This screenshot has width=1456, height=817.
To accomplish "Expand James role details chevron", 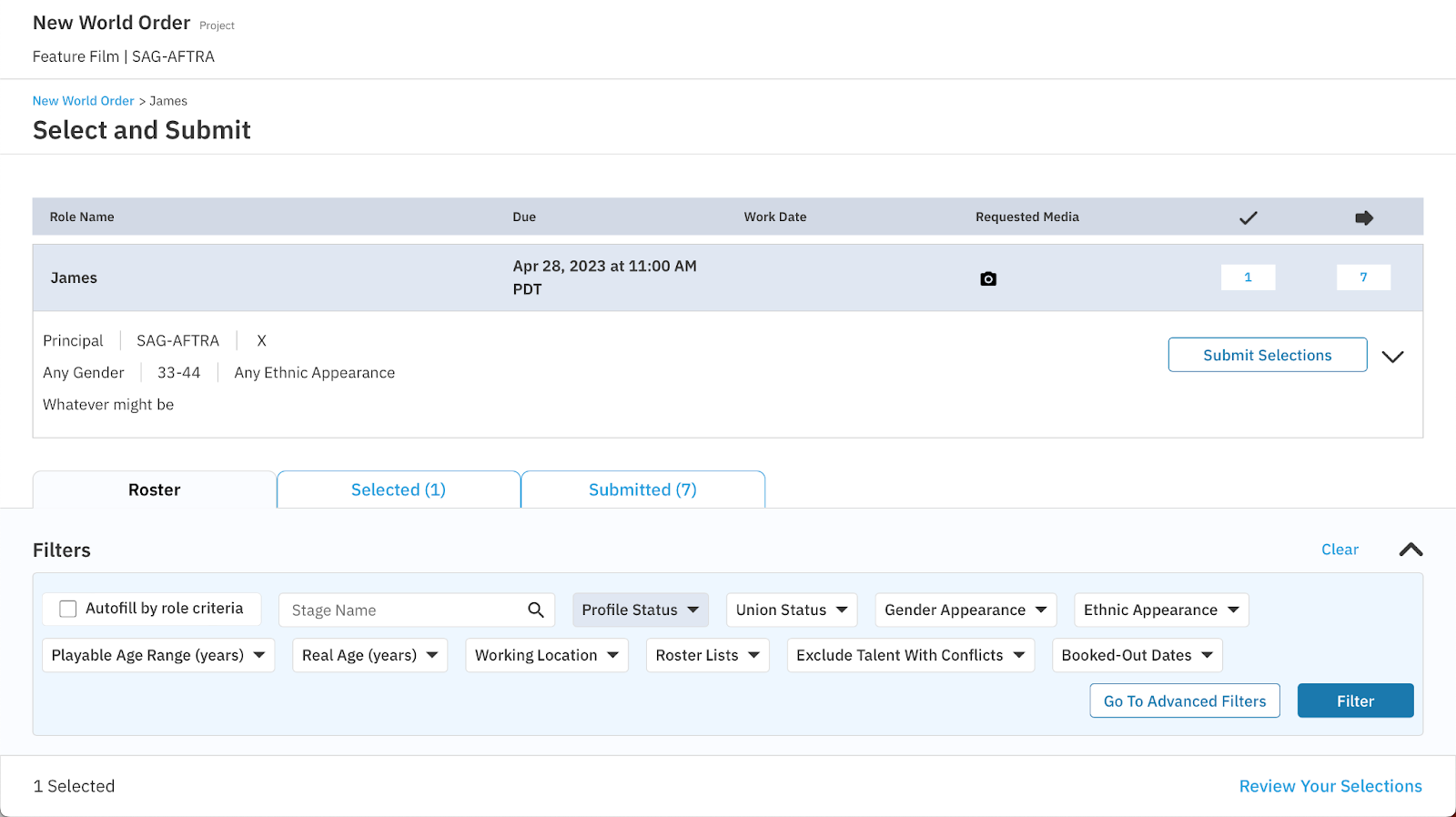I will click(x=1392, y=356).
